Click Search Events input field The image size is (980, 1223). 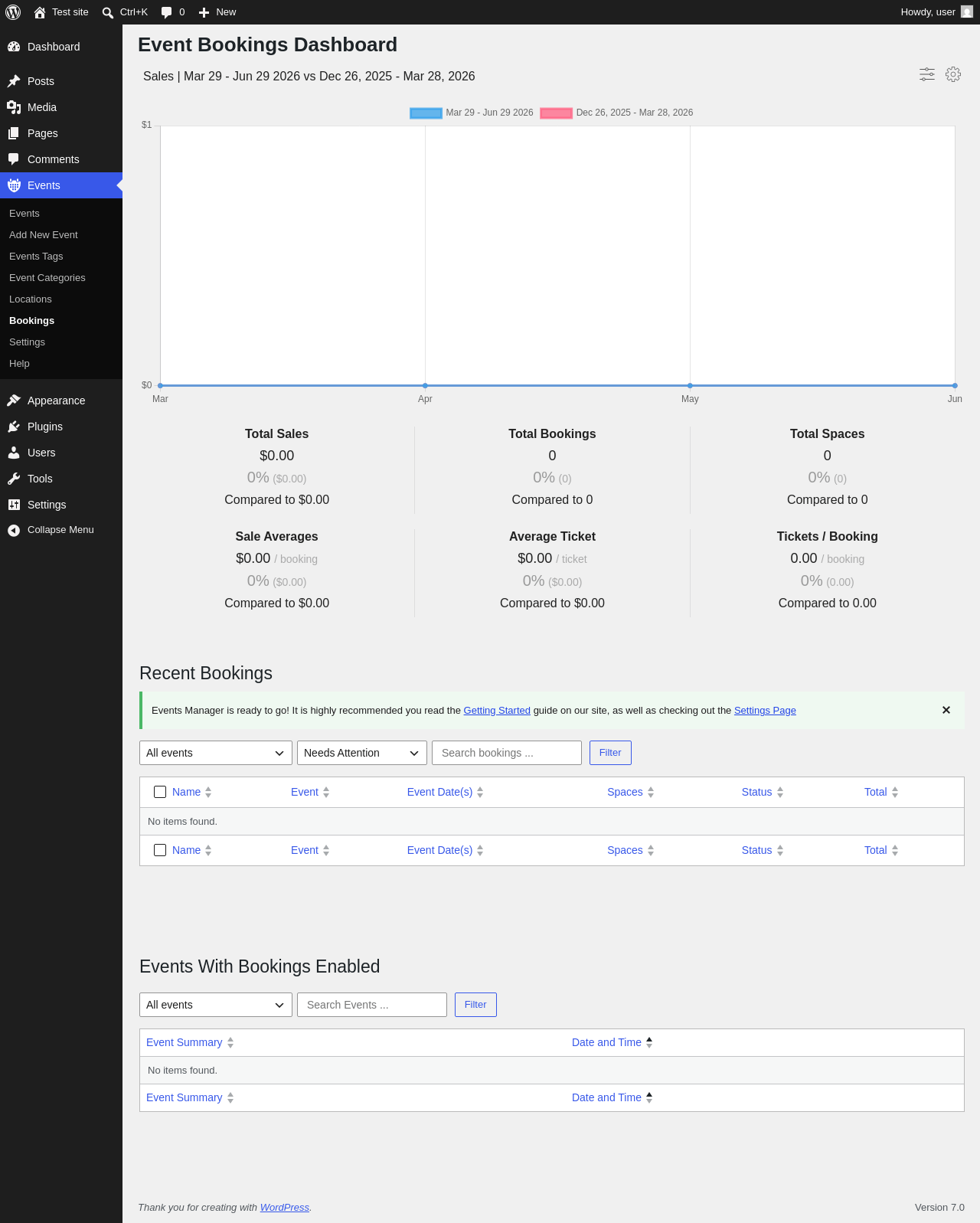click(x=372, y=1005)
